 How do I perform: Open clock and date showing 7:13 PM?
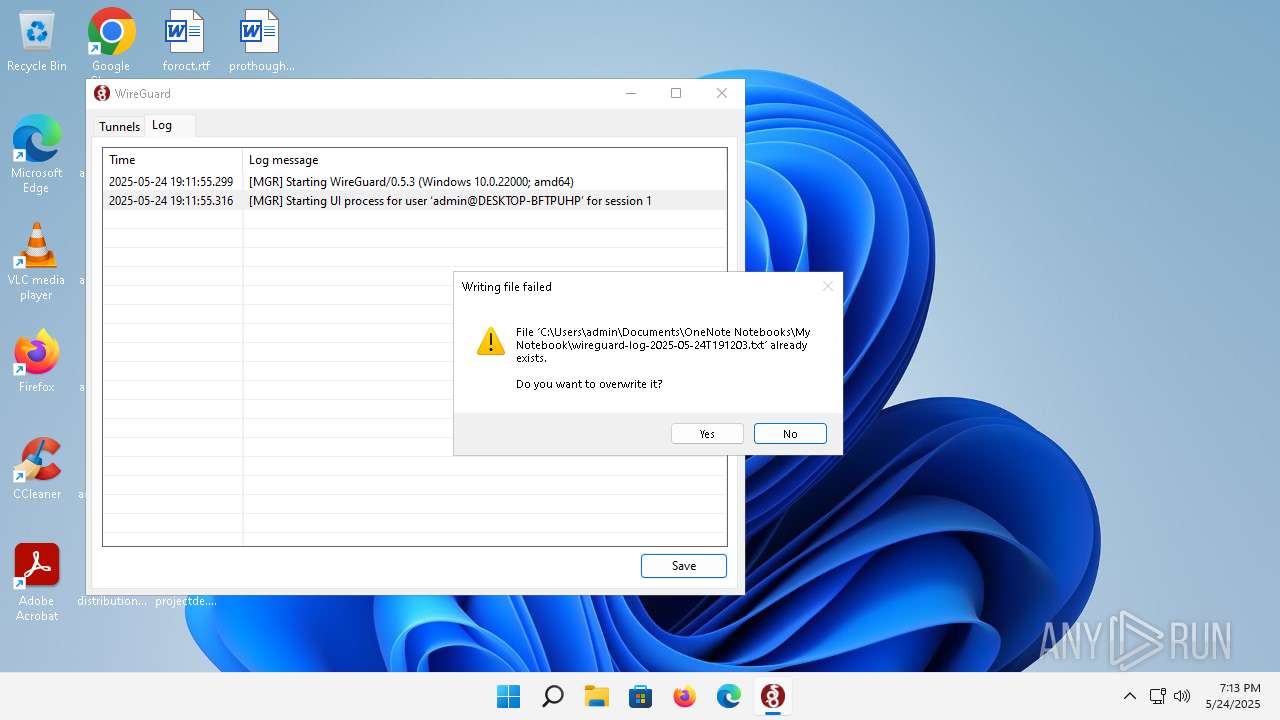[1233, 696]
